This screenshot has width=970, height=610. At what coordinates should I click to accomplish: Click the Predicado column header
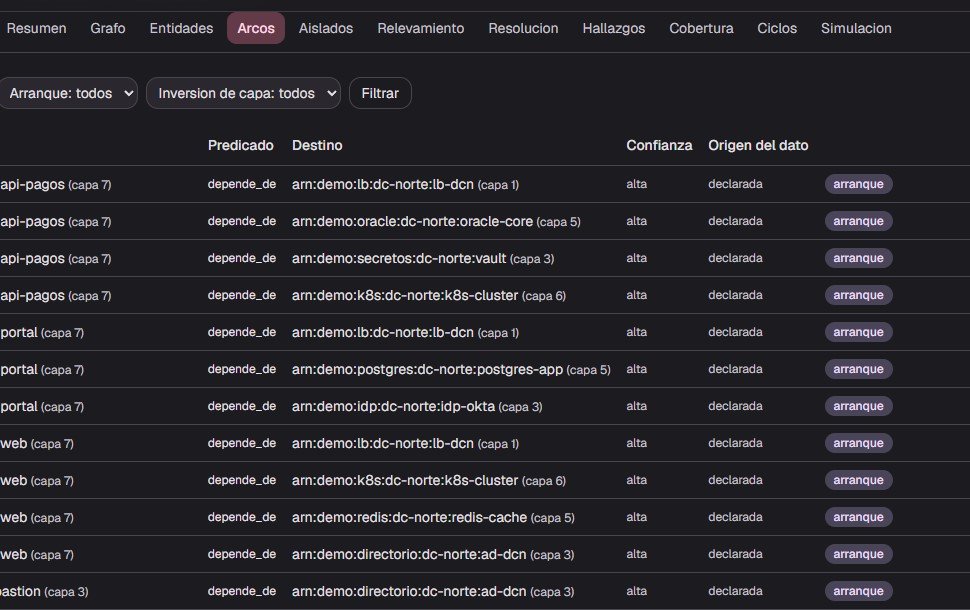pyautogui.click(x=241, y=145)
